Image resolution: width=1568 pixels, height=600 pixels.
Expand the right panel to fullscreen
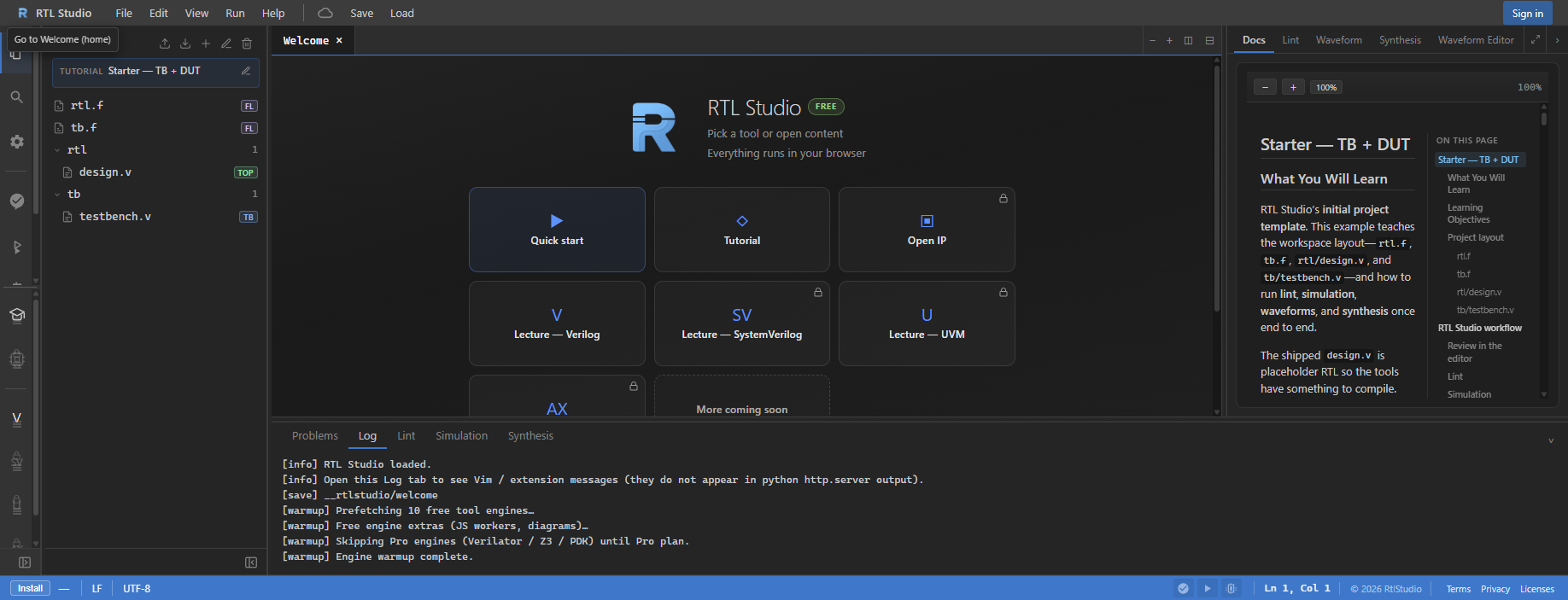tap(1536, 39)
